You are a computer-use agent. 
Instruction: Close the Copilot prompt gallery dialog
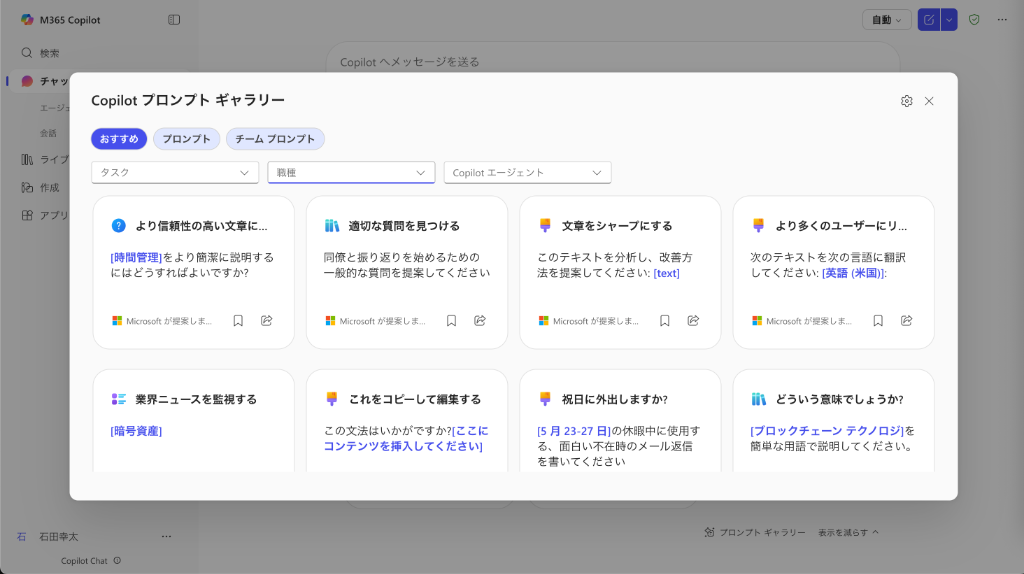929,101
